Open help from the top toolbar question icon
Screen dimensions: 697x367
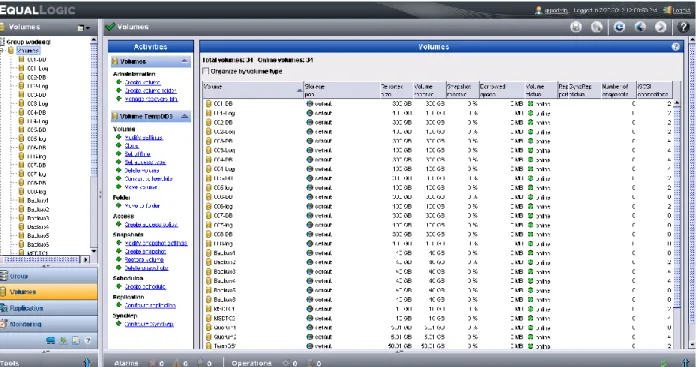pyautogui.click(x=684, y=27)
